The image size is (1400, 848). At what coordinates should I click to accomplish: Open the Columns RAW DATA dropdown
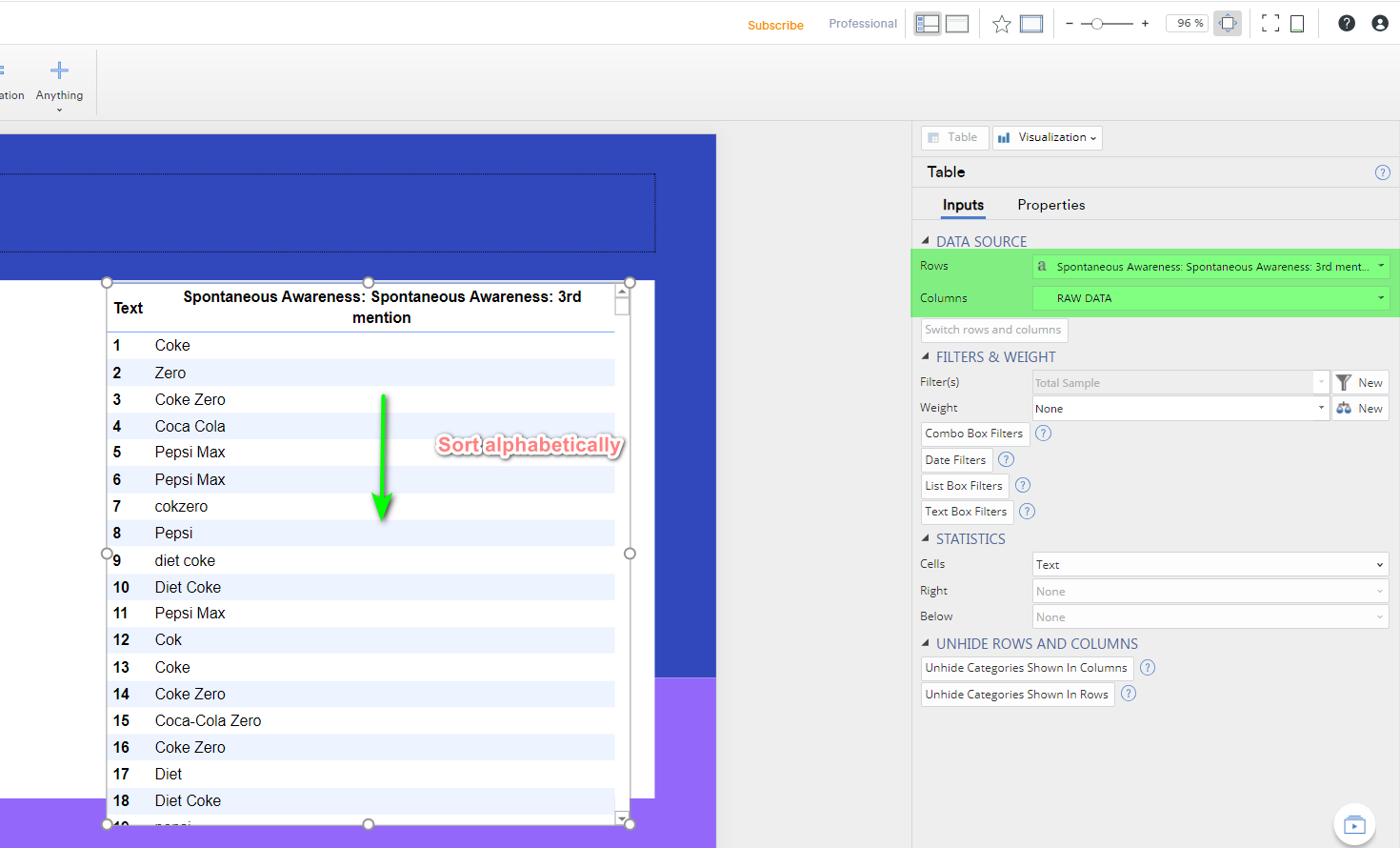pyautogui.click(x=1211, y=298)
